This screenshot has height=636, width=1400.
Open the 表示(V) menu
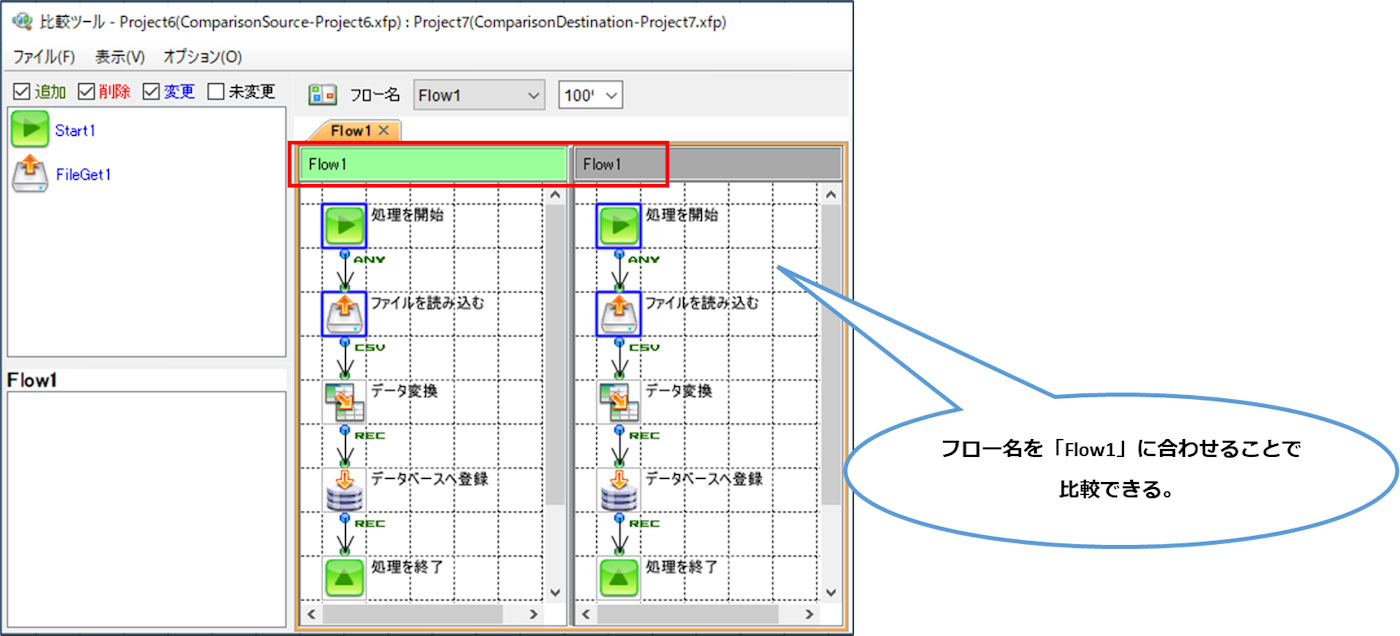point(119,57)
